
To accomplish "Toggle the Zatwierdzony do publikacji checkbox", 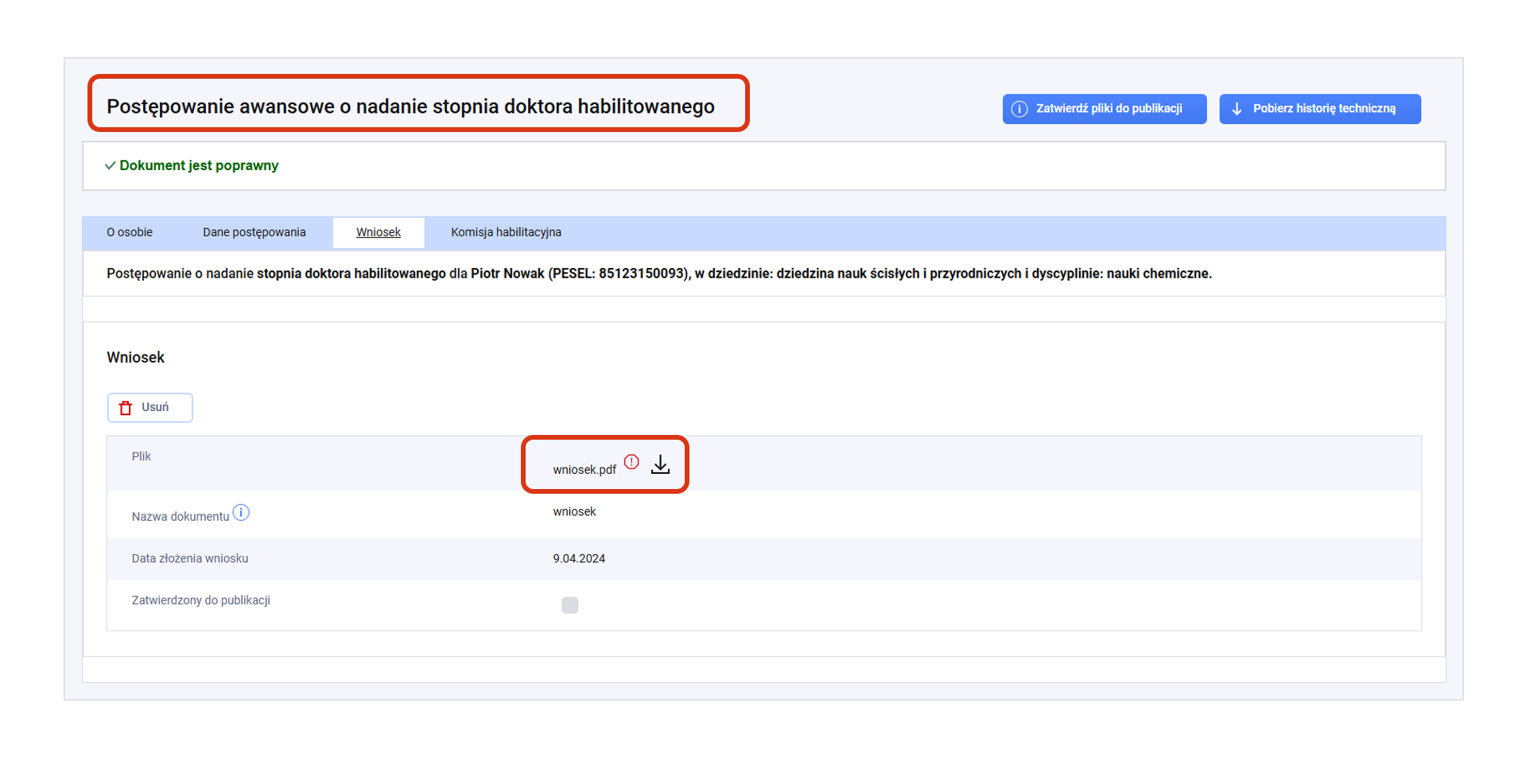I will [569, 605].
